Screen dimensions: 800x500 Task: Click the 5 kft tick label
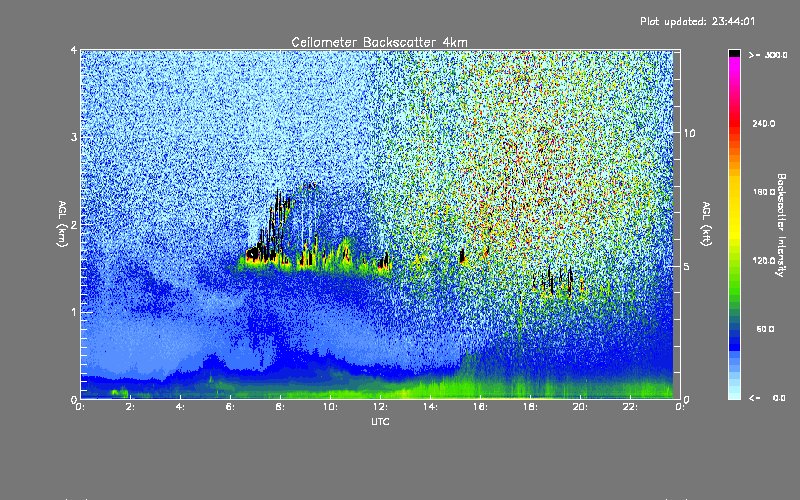687,266
